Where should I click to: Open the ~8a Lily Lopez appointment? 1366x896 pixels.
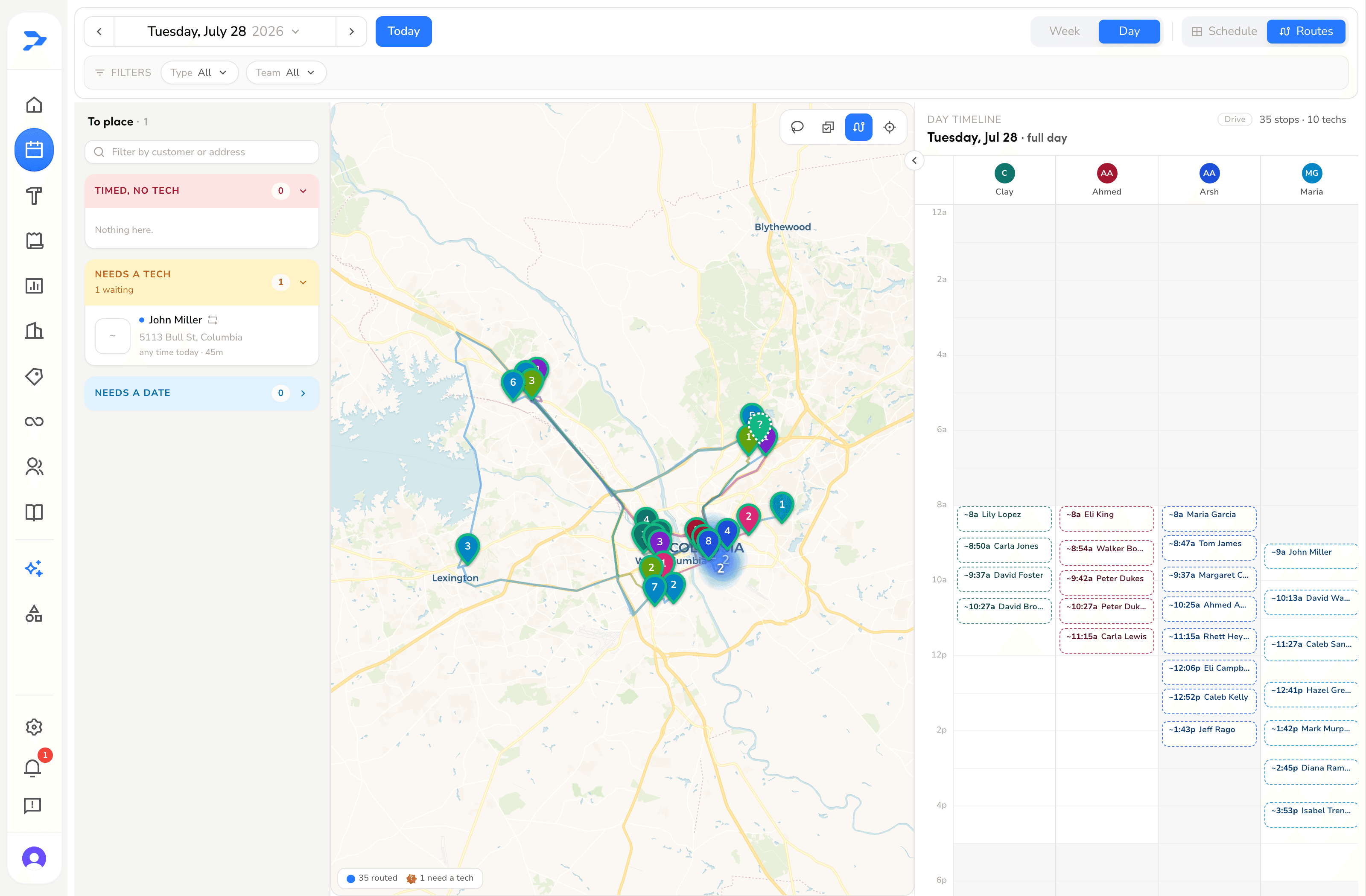[1004, 518]
